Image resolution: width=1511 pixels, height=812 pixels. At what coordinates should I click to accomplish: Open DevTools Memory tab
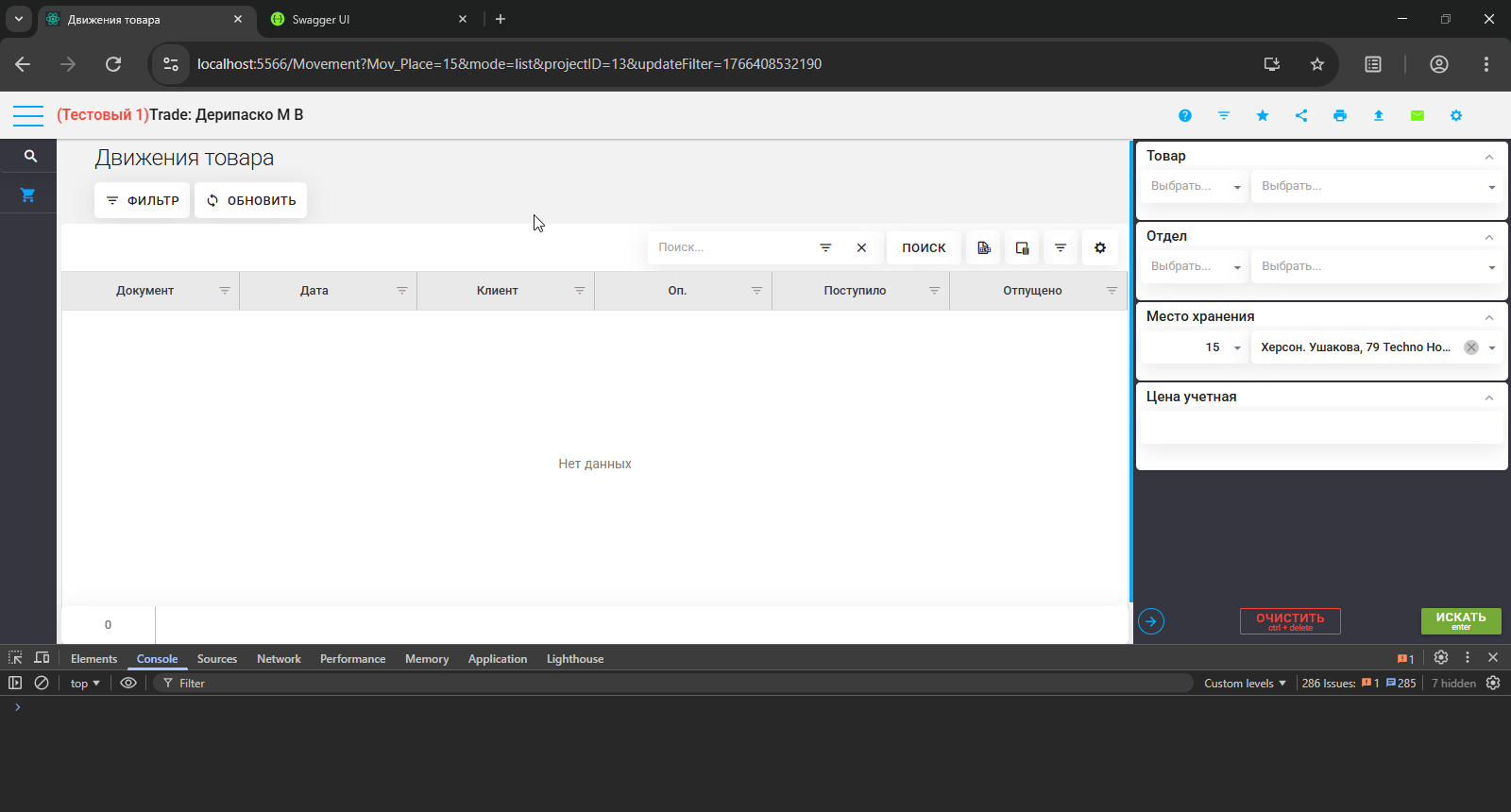click(427, 659)
